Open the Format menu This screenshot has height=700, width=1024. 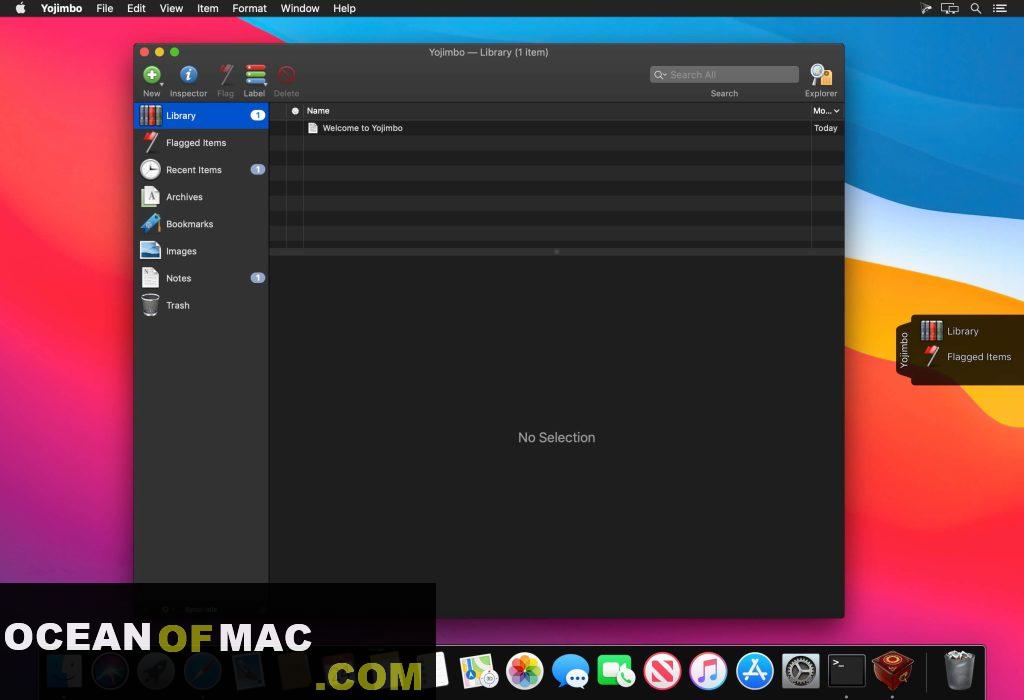tap(249, 8)
